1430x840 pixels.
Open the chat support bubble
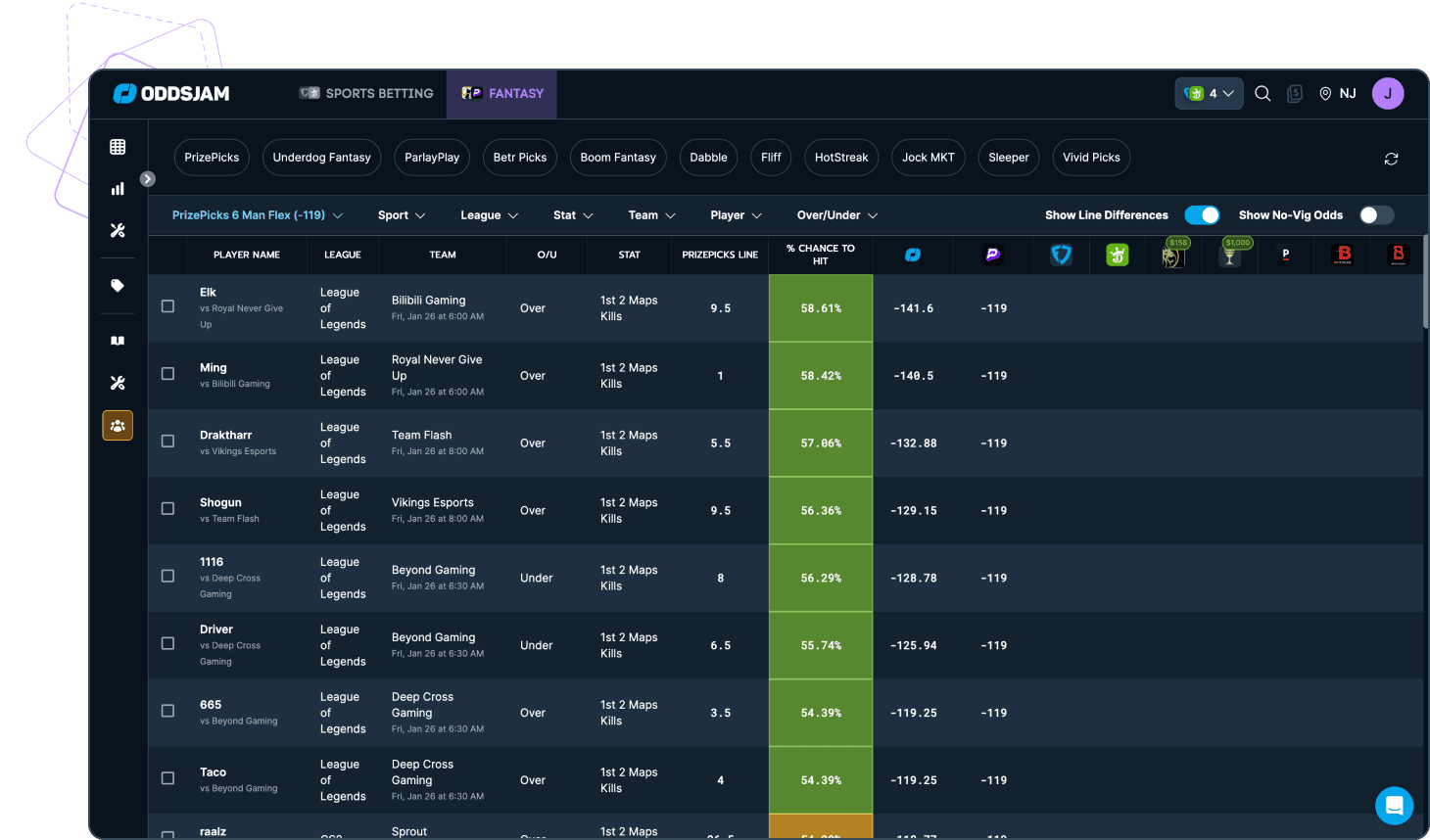click(1394, 806)
